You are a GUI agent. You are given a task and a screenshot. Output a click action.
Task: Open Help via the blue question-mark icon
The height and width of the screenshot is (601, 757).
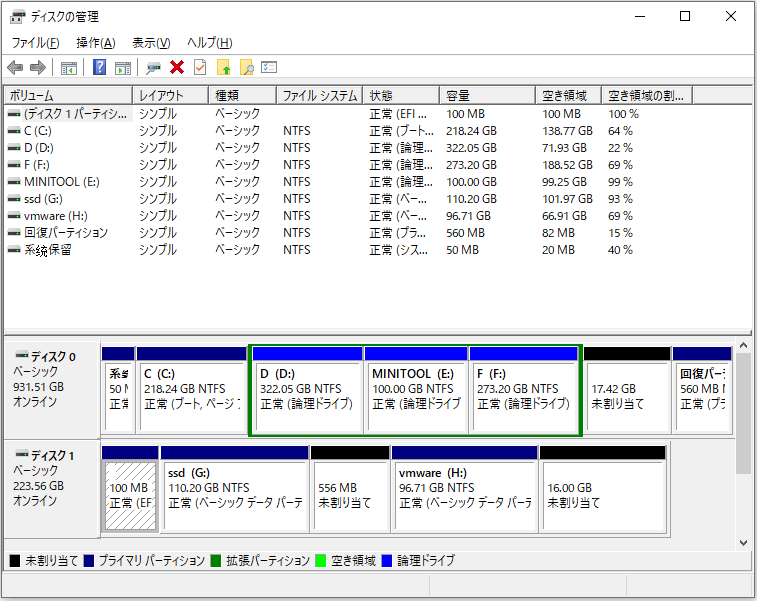point(100,68)
